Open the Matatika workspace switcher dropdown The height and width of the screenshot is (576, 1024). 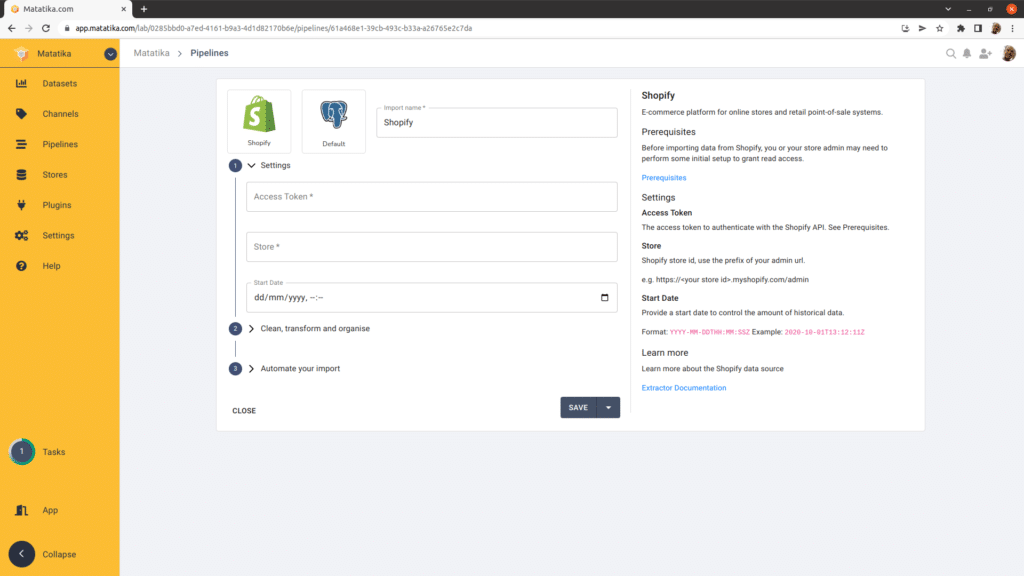(110, 53)
